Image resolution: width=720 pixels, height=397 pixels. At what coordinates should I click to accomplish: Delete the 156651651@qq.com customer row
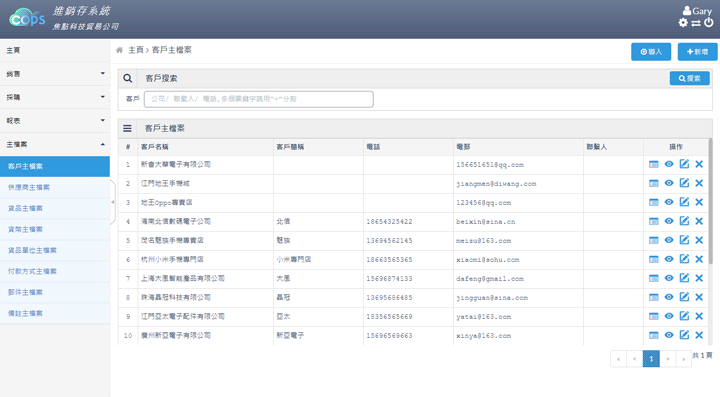point(699,164)
